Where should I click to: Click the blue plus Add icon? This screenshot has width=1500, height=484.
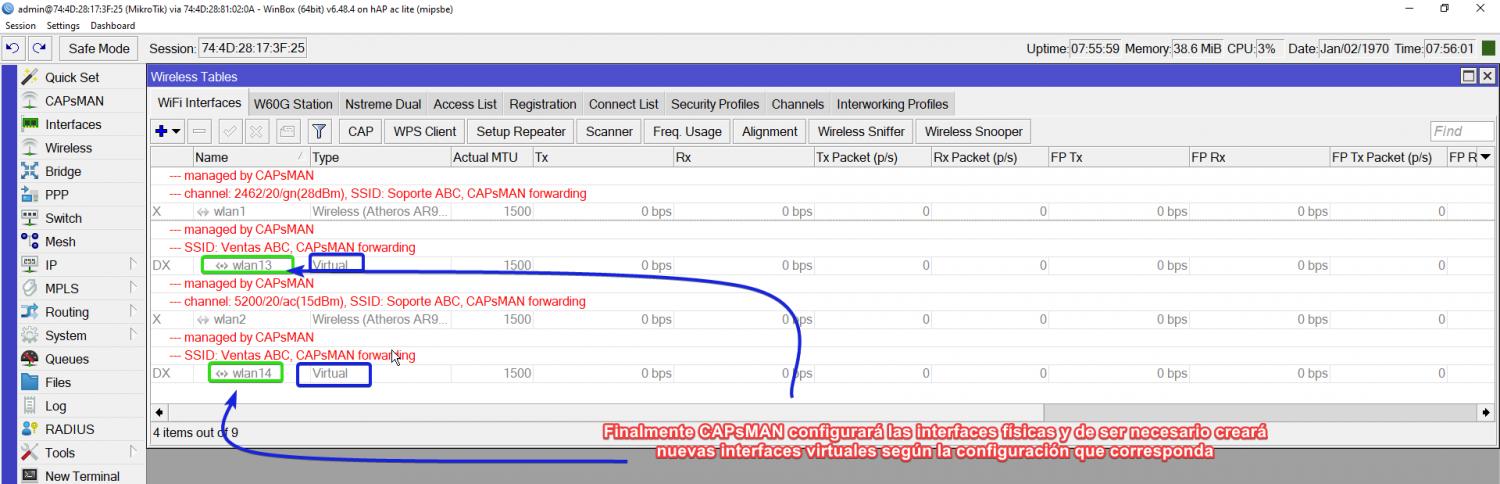click(x=163, y=131)
